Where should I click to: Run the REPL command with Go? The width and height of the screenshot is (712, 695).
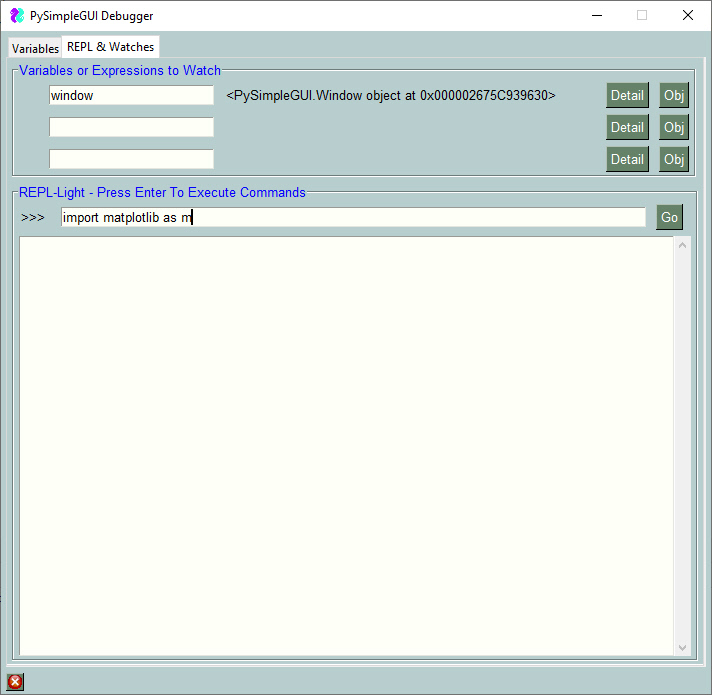coord(669,217)
